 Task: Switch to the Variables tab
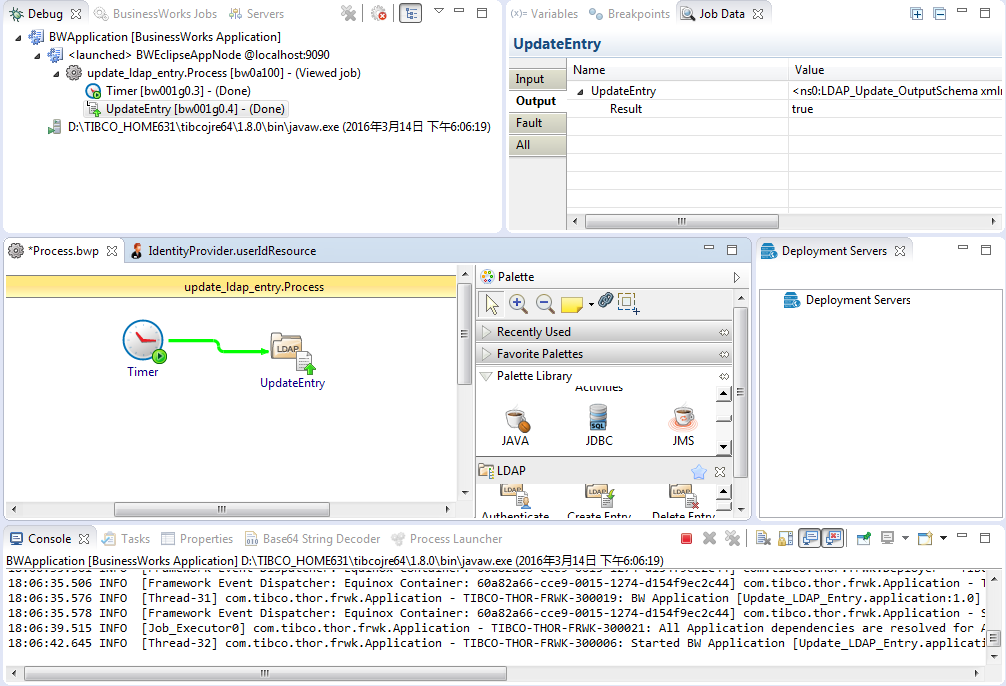[544, 13]
